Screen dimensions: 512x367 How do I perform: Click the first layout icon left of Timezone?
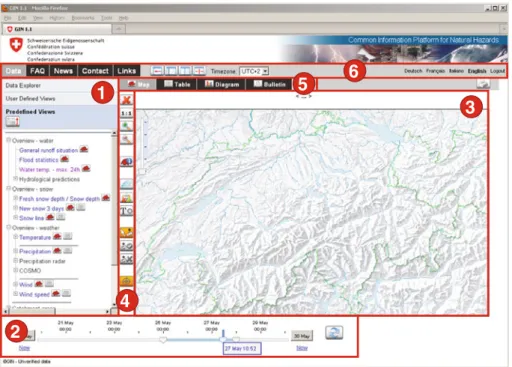[x=157, y=71]
